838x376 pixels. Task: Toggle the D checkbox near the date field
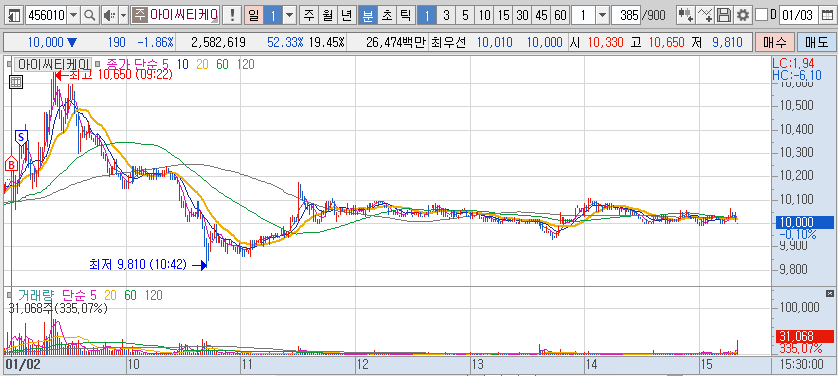coord(761,15)
